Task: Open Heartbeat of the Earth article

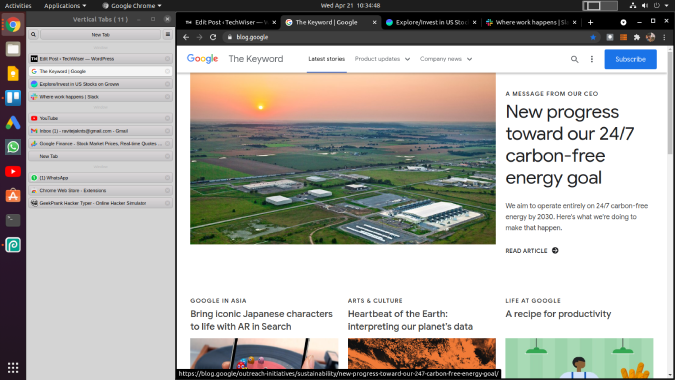Action: click(410, 320)
